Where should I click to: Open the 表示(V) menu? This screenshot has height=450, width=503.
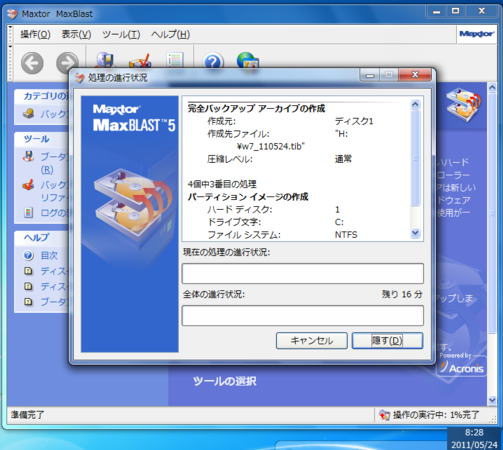(76, 34)
